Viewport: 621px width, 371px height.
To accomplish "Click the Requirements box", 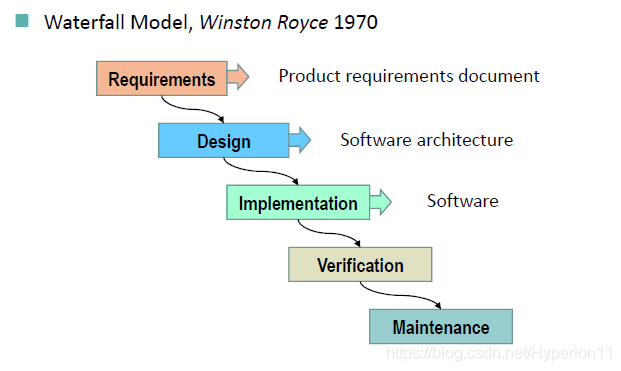I will (162, 78).
